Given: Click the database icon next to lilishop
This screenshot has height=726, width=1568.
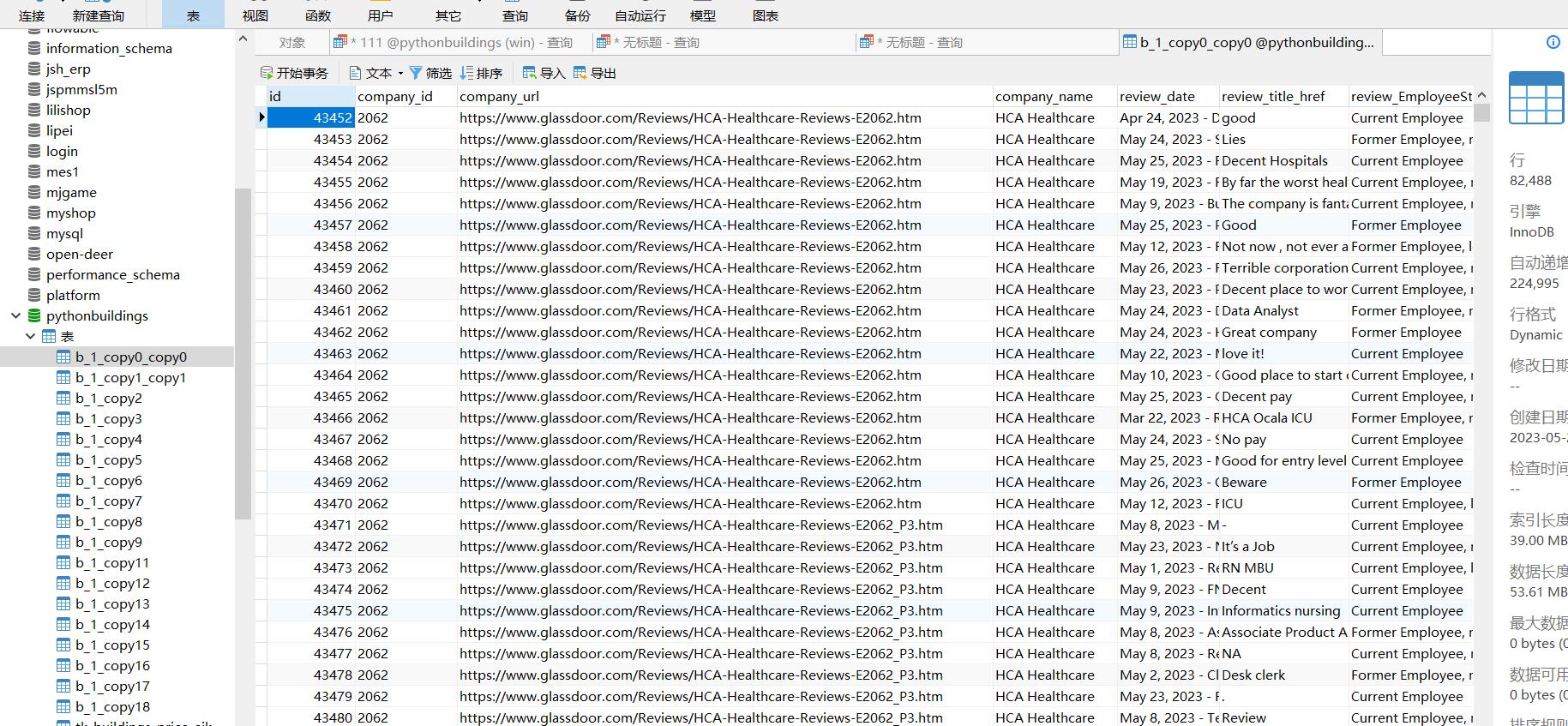Looking at the screenshot, I should coord(34,111).
